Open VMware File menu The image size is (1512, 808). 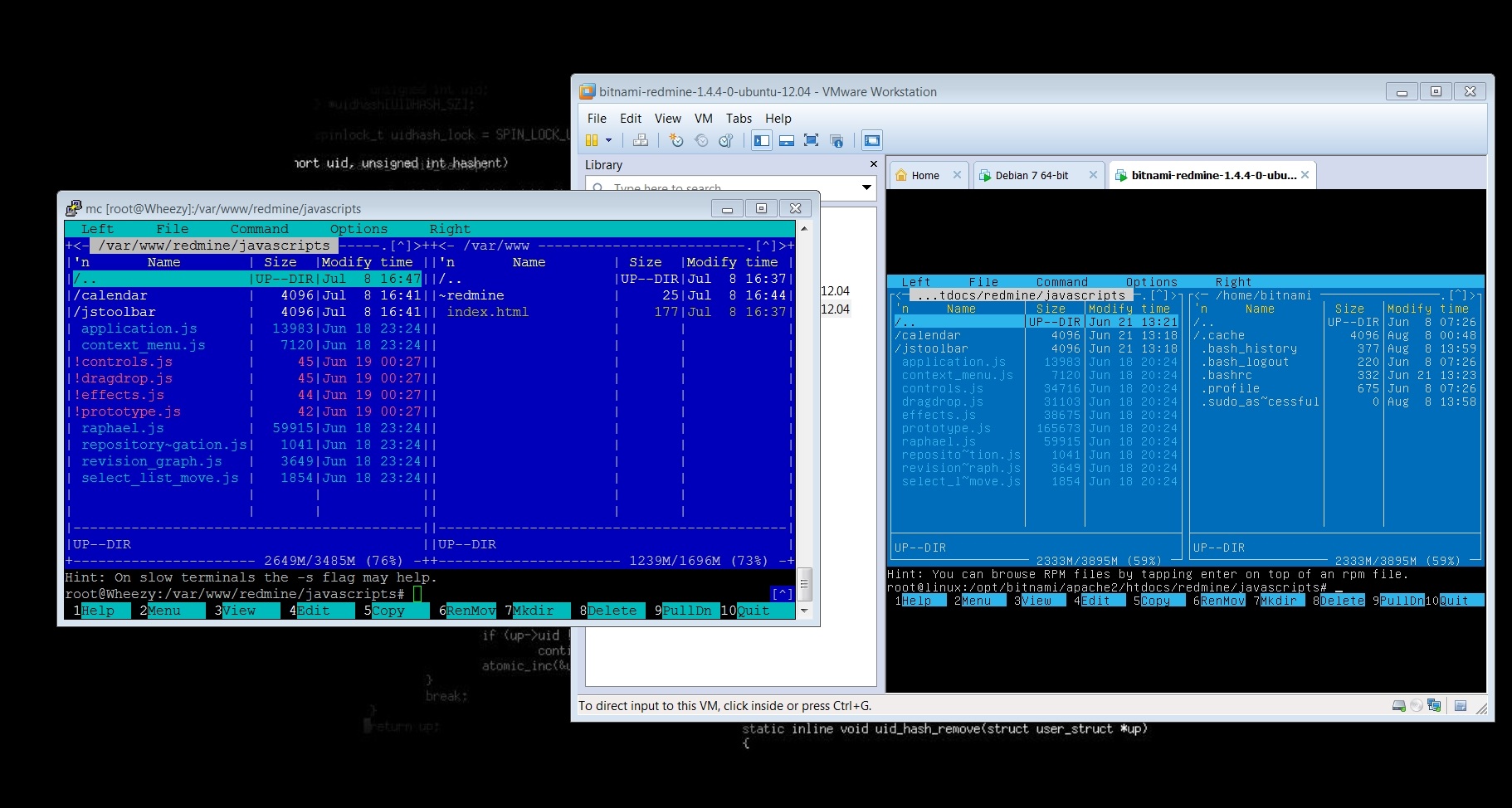point(597,118)
